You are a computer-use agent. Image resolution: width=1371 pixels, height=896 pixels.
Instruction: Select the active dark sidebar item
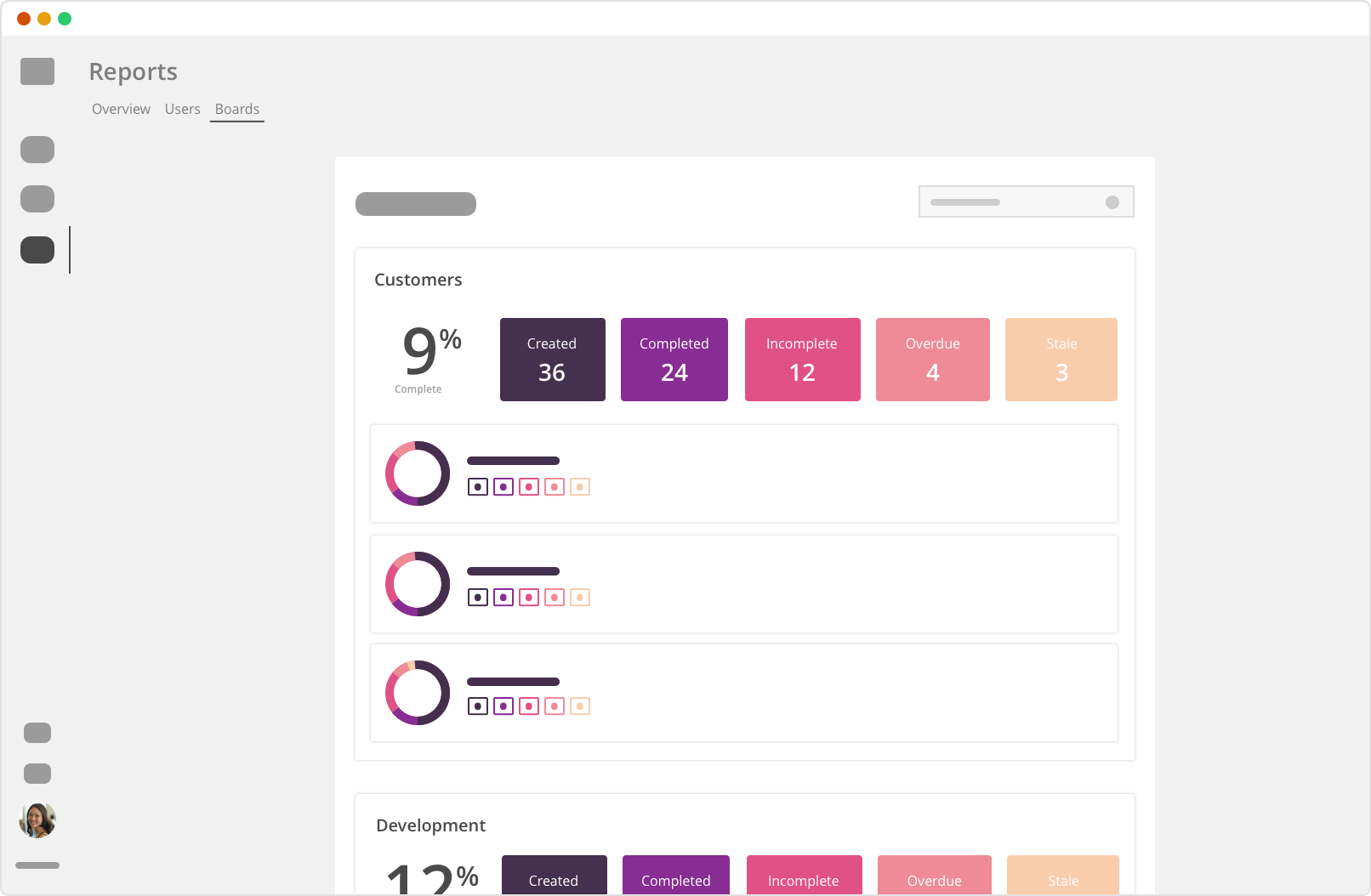[37, 250]
